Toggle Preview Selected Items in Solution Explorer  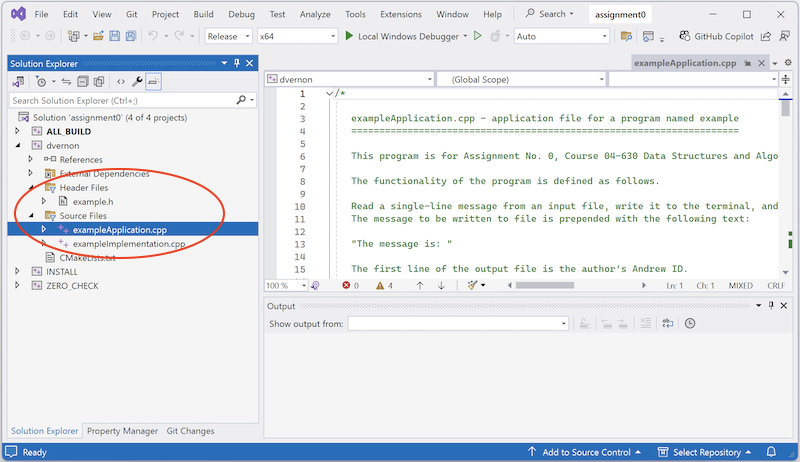click(155, 82)
